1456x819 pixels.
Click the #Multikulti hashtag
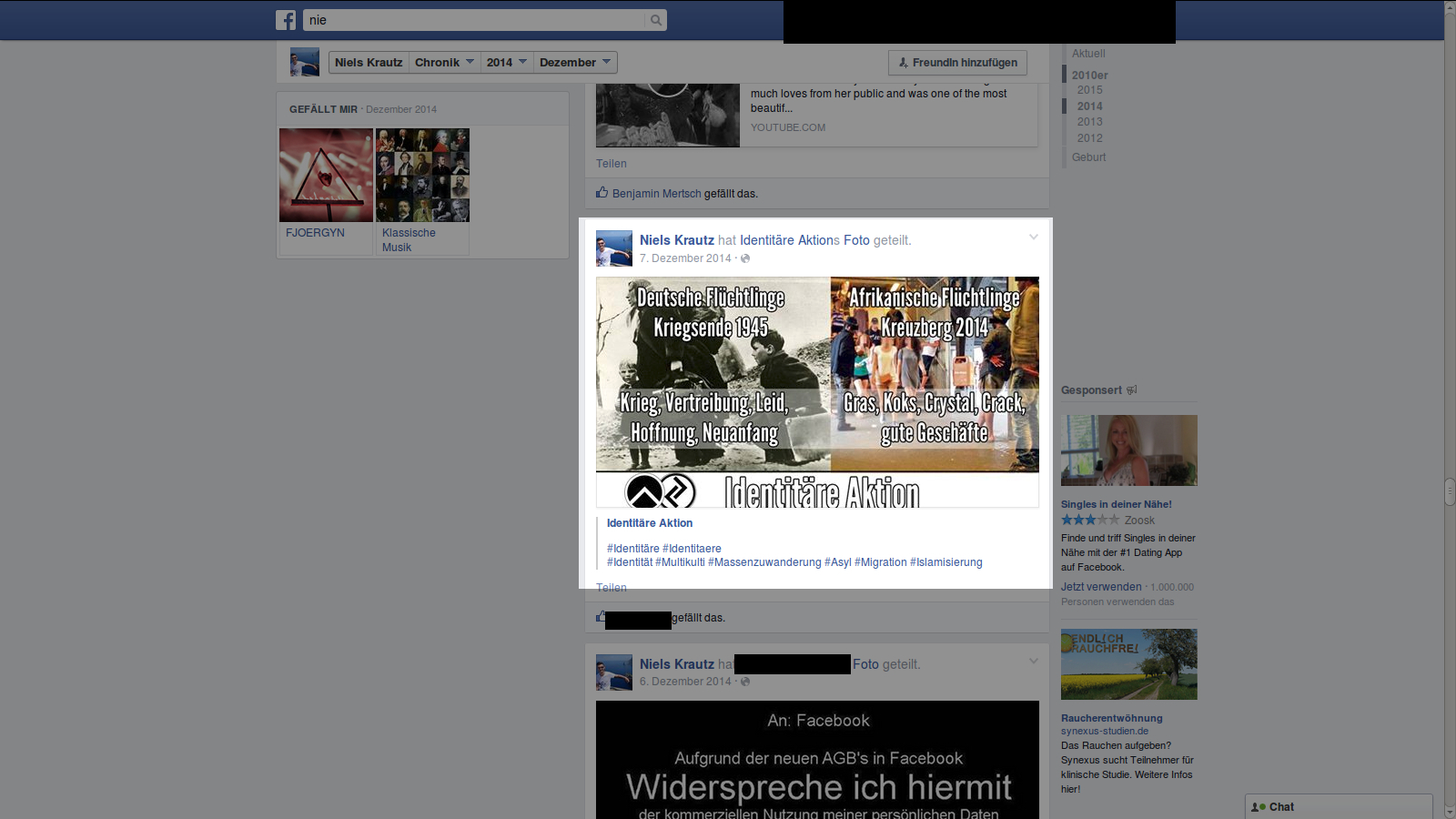680,562
